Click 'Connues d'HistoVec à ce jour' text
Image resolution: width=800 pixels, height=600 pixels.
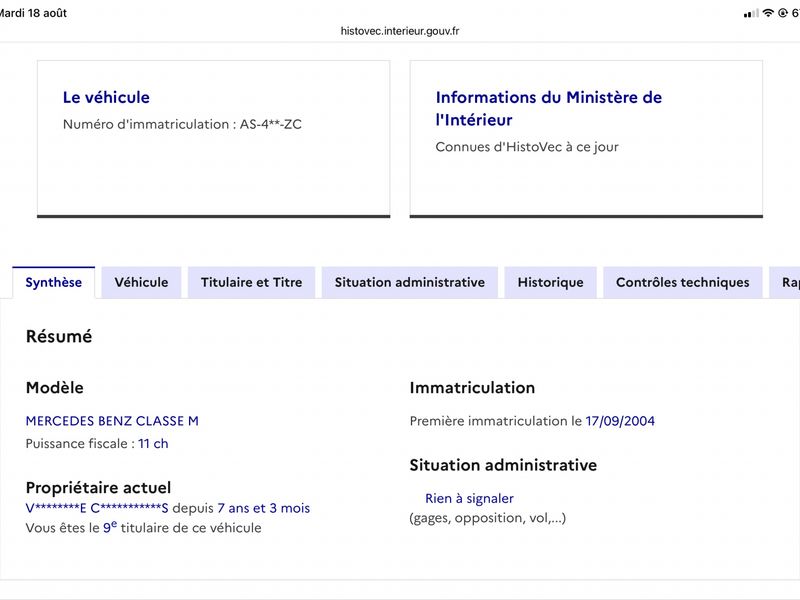point(527,147)
